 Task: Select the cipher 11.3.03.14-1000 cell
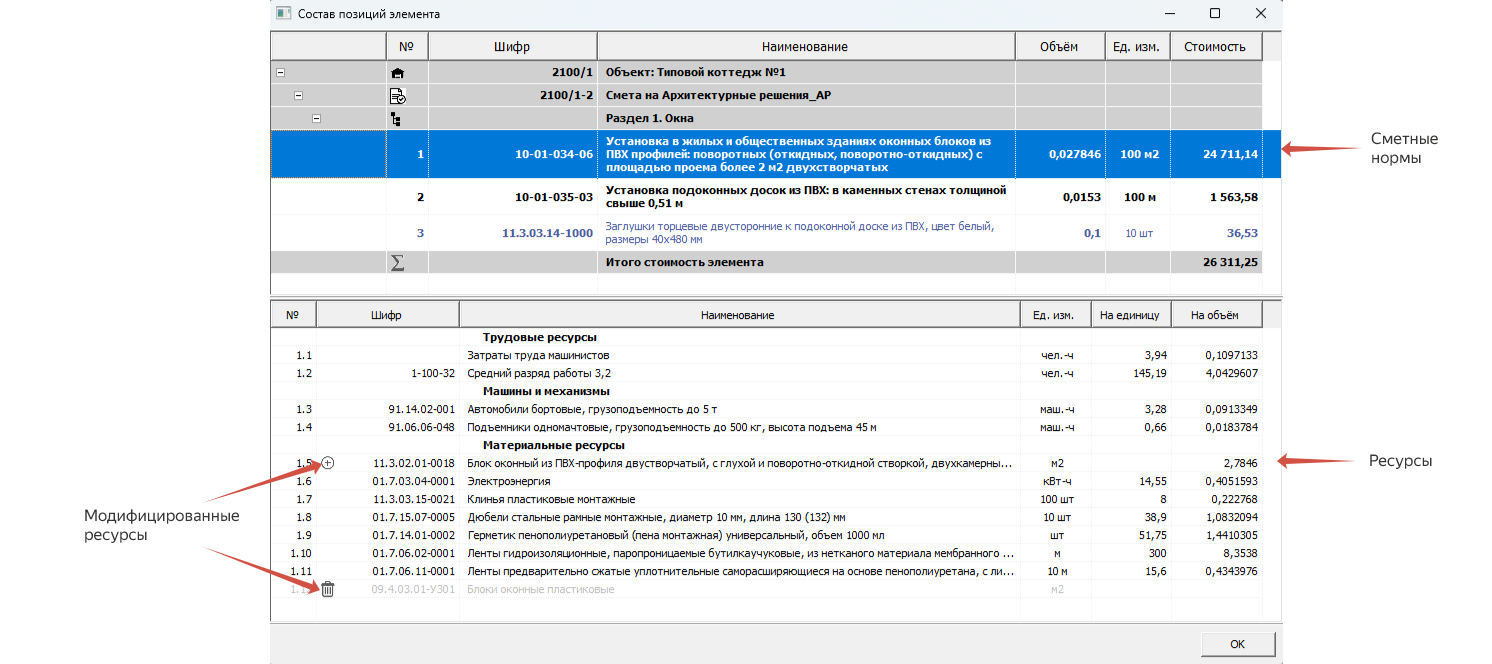point(512,233)
